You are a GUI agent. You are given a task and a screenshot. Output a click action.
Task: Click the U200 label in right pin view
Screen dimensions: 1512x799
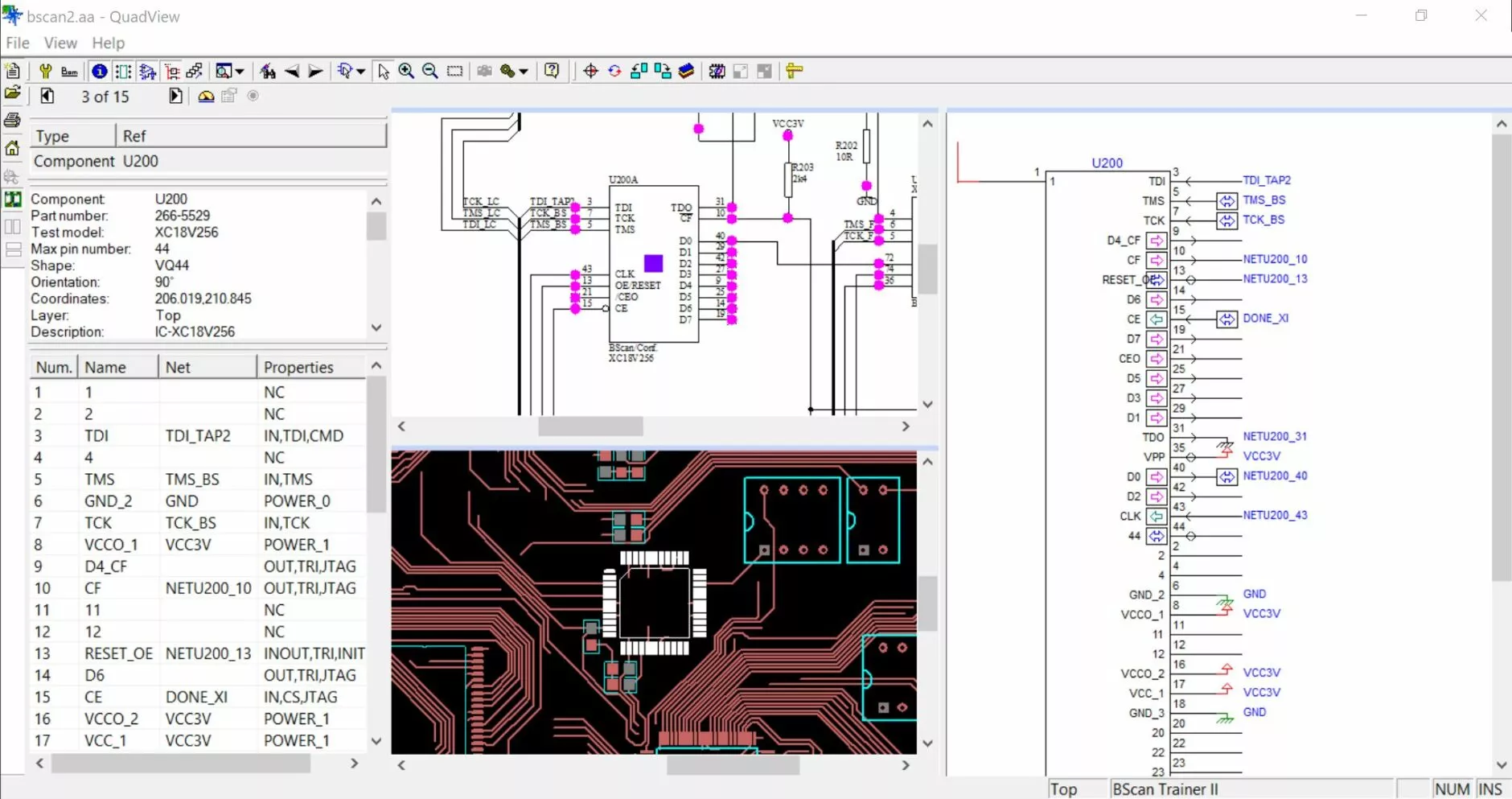tap(1107, 163)
